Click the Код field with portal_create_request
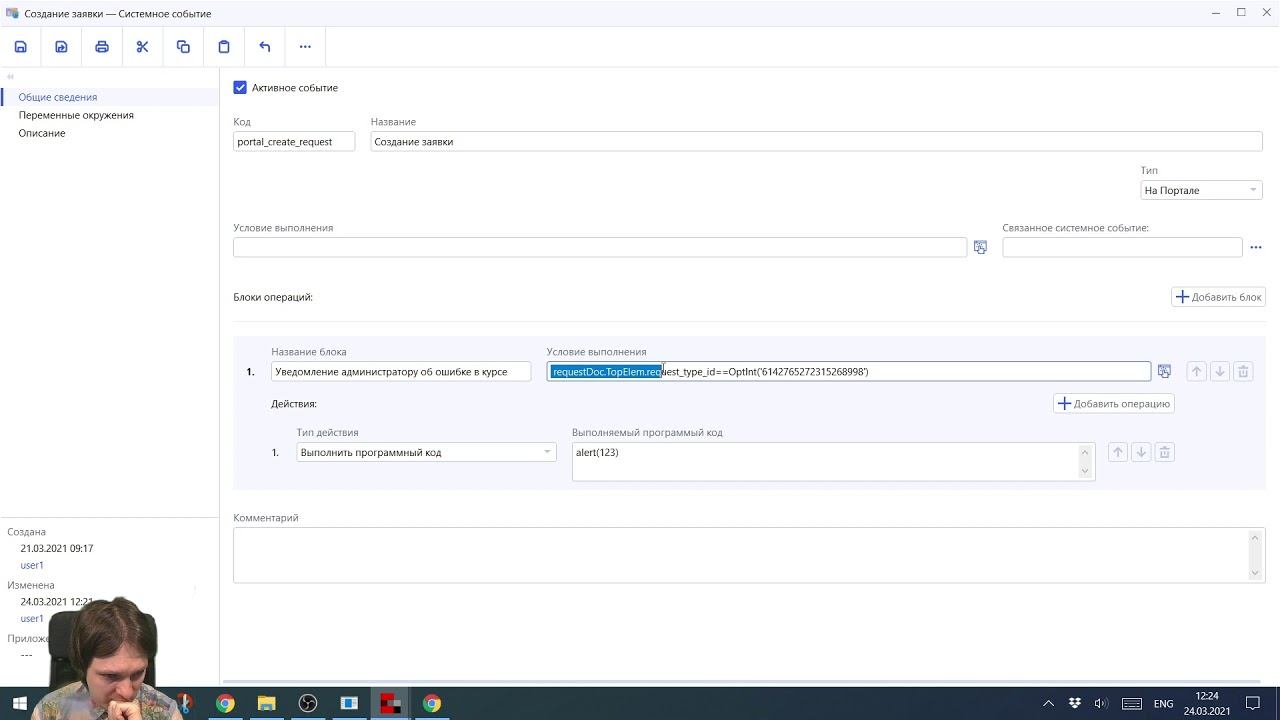The image size is (1280, 720). pyautogui.click(x=294, y=142)
